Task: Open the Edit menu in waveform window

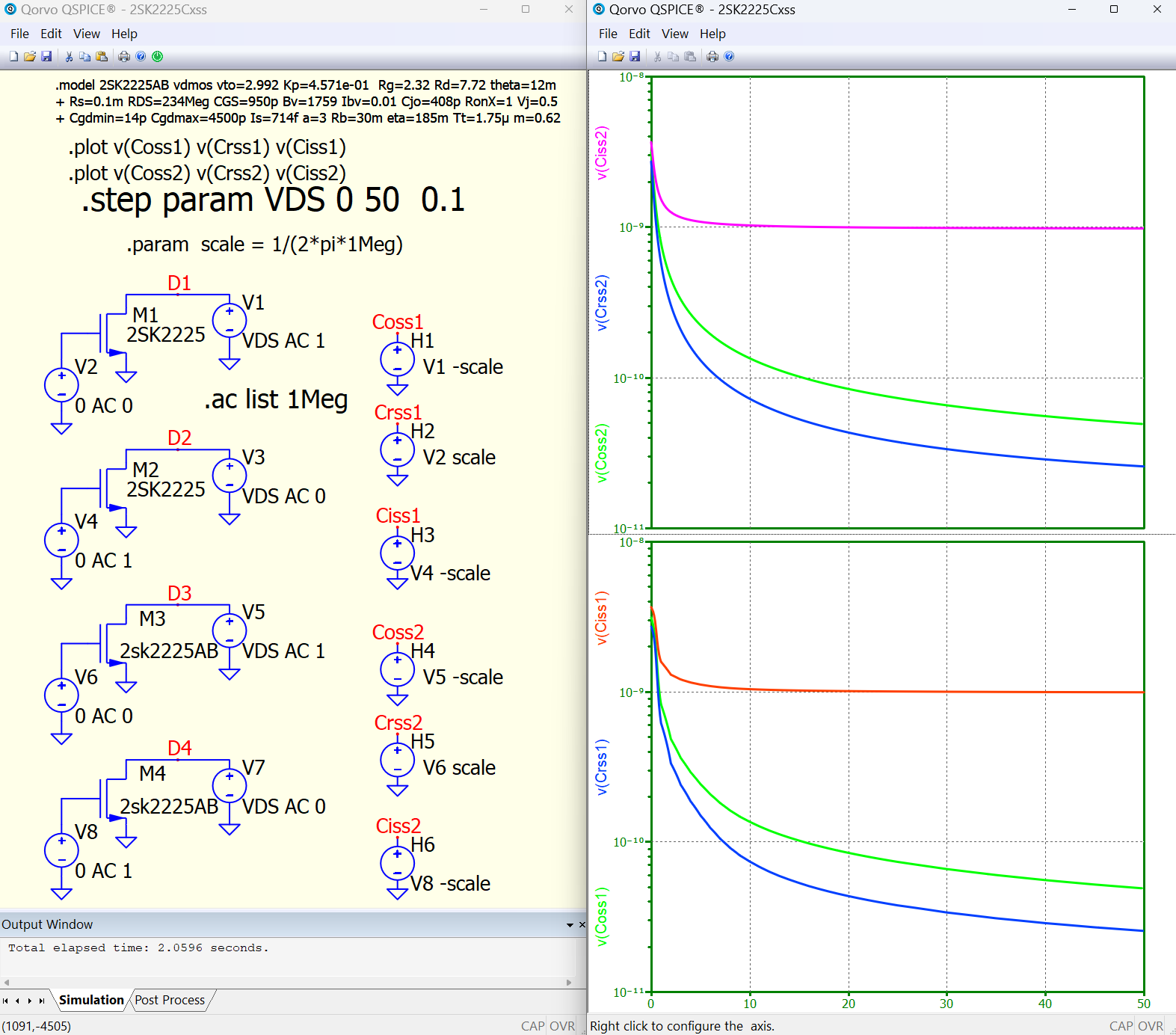Action: [639, 34]
